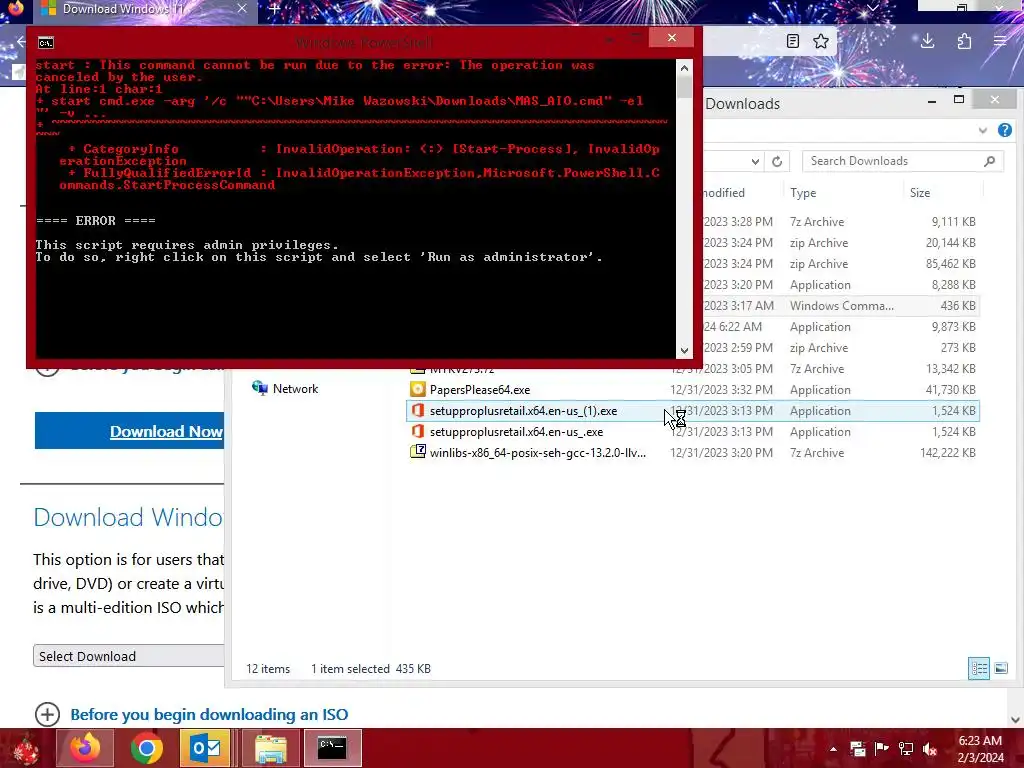This screenshot has width=1024, height=768.
Task: Open address bar history dropdown in Explorer
Action: point(755,161)
